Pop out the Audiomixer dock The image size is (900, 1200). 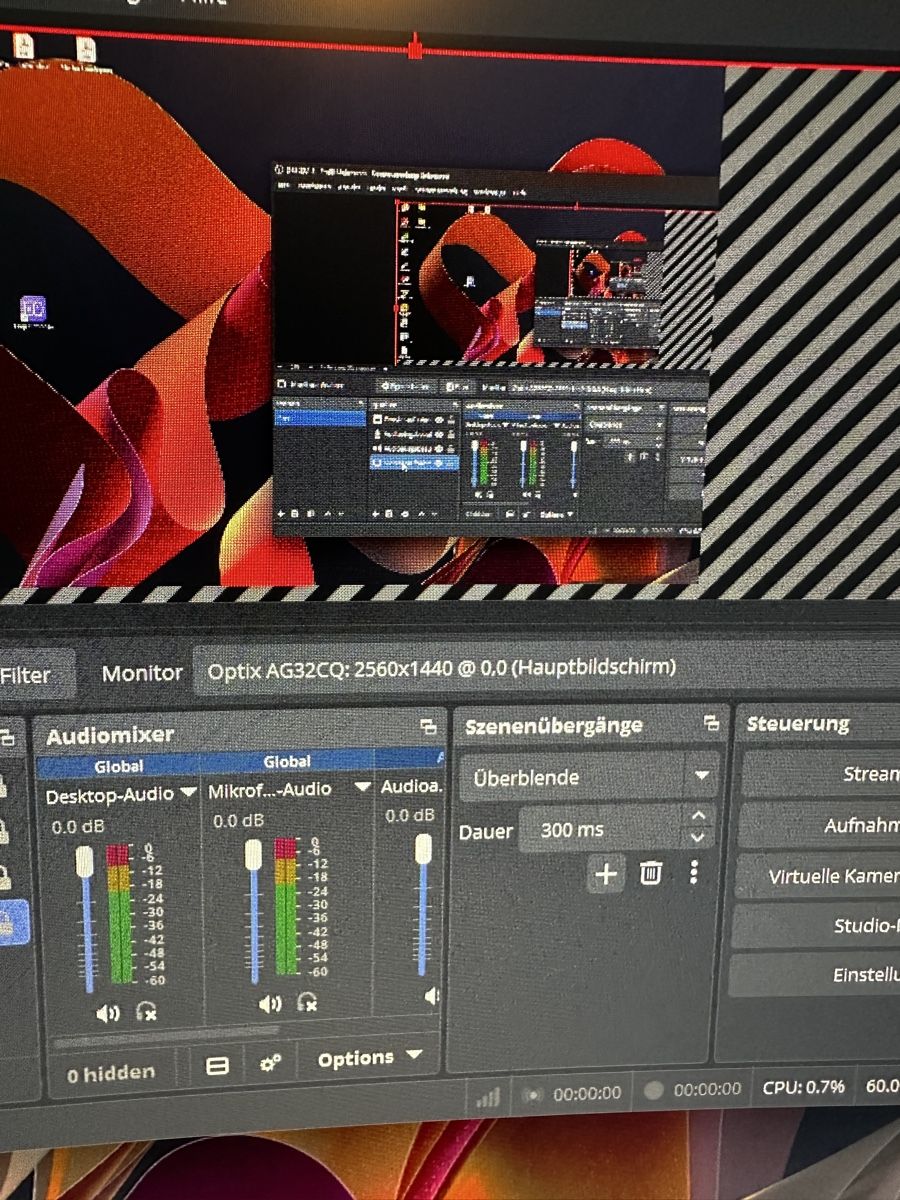[x=428, y=726]
